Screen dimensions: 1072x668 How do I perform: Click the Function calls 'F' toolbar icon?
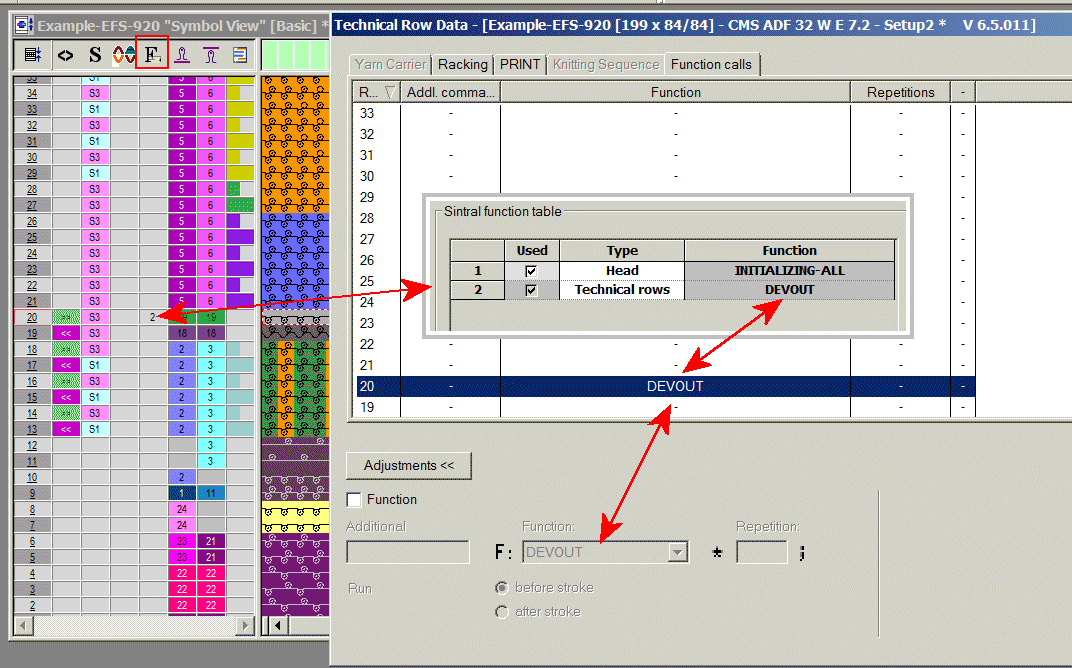(x=152, y=55)
